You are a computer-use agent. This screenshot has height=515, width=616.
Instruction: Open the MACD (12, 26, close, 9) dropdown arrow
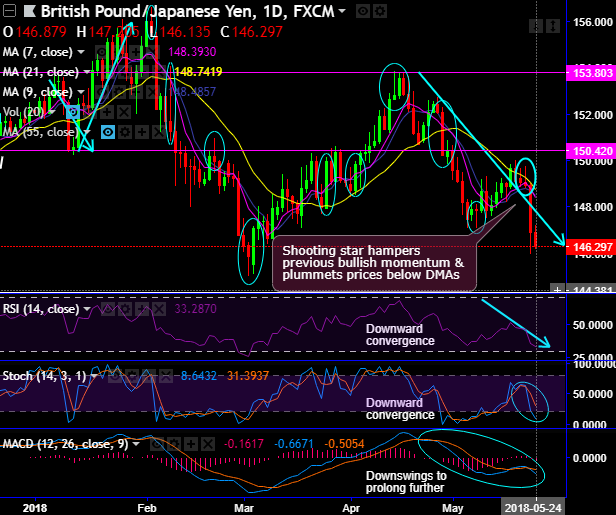(136, 444)
